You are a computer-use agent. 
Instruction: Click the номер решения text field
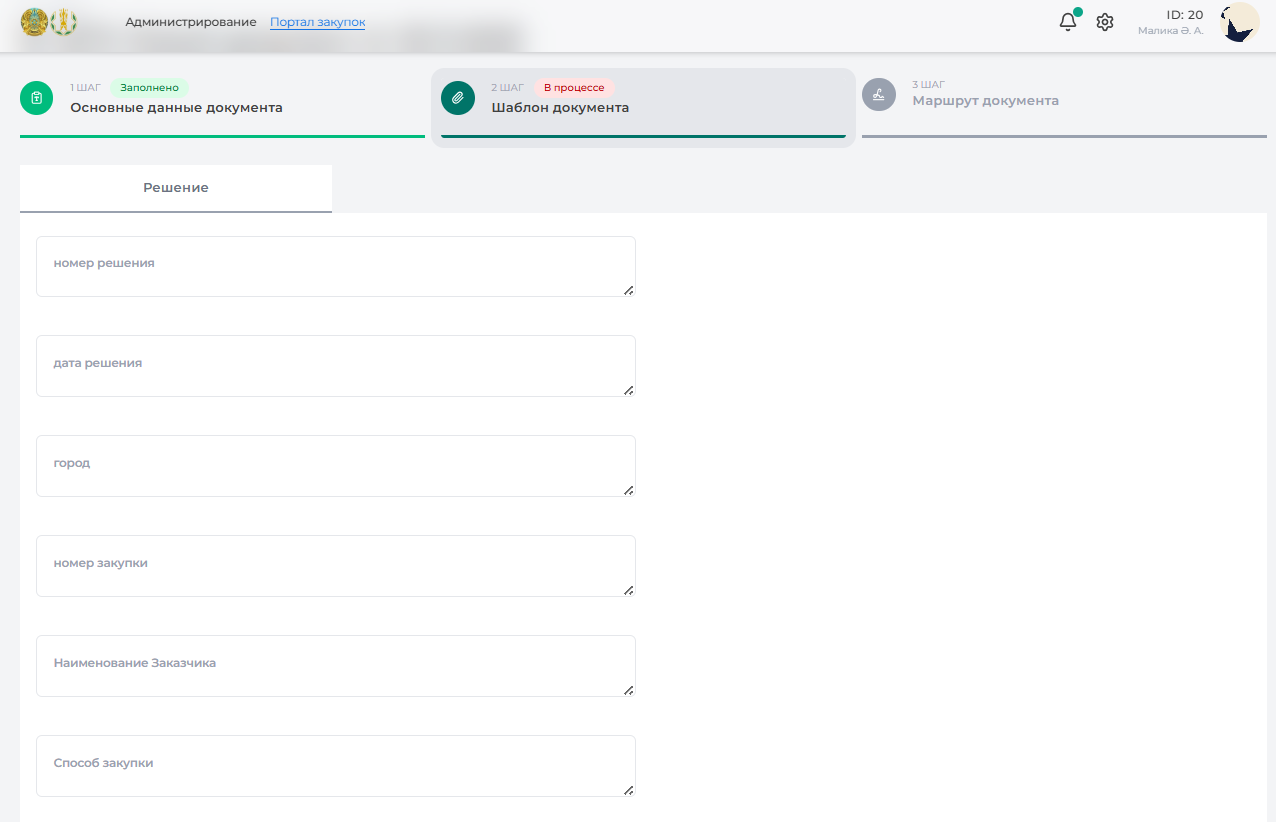(335, 266)
